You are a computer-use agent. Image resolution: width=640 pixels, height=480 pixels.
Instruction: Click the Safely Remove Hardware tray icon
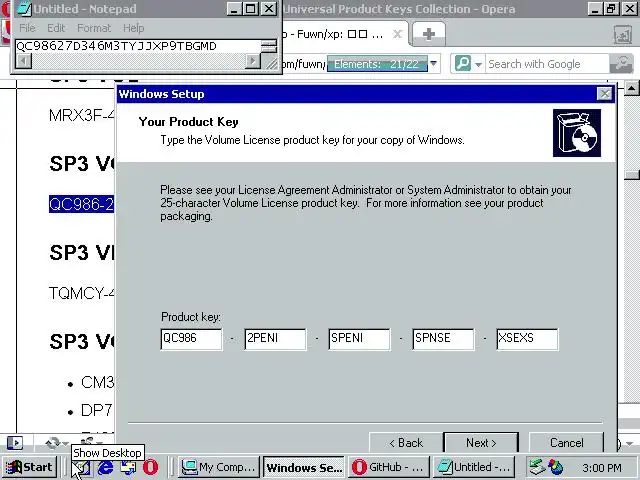[537, 467]
